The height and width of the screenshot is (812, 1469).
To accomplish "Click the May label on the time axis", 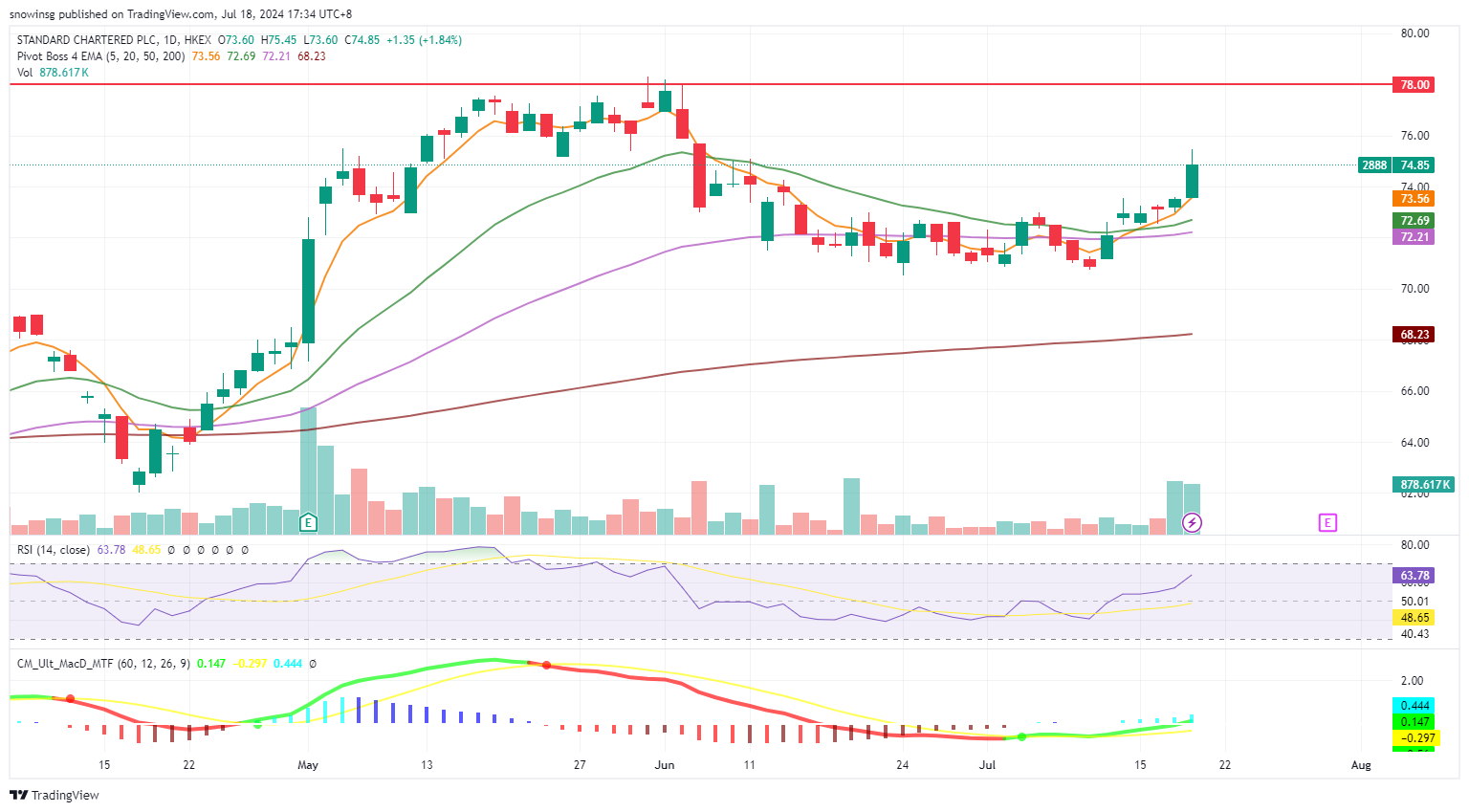I will (x=308, y=765).
